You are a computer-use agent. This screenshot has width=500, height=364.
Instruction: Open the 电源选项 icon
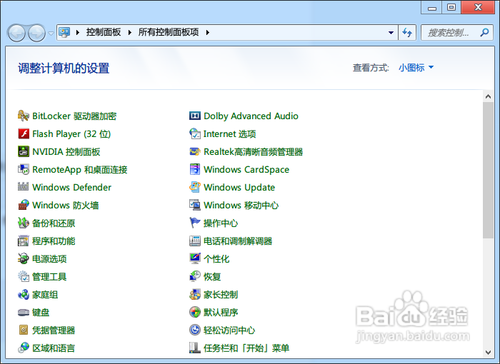(x=23, y=259)
